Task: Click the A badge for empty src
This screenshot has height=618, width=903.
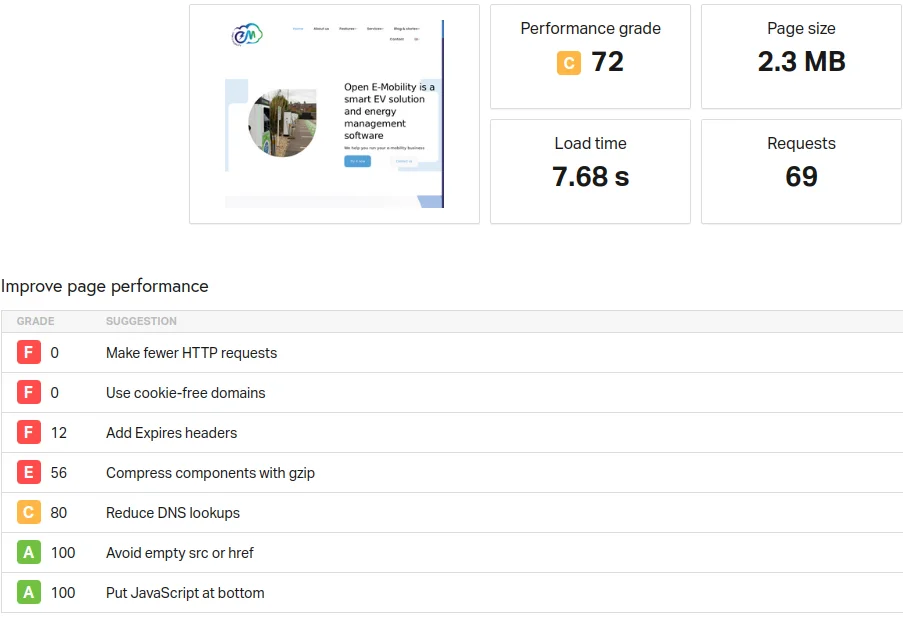Action: (x=28, y=553)
